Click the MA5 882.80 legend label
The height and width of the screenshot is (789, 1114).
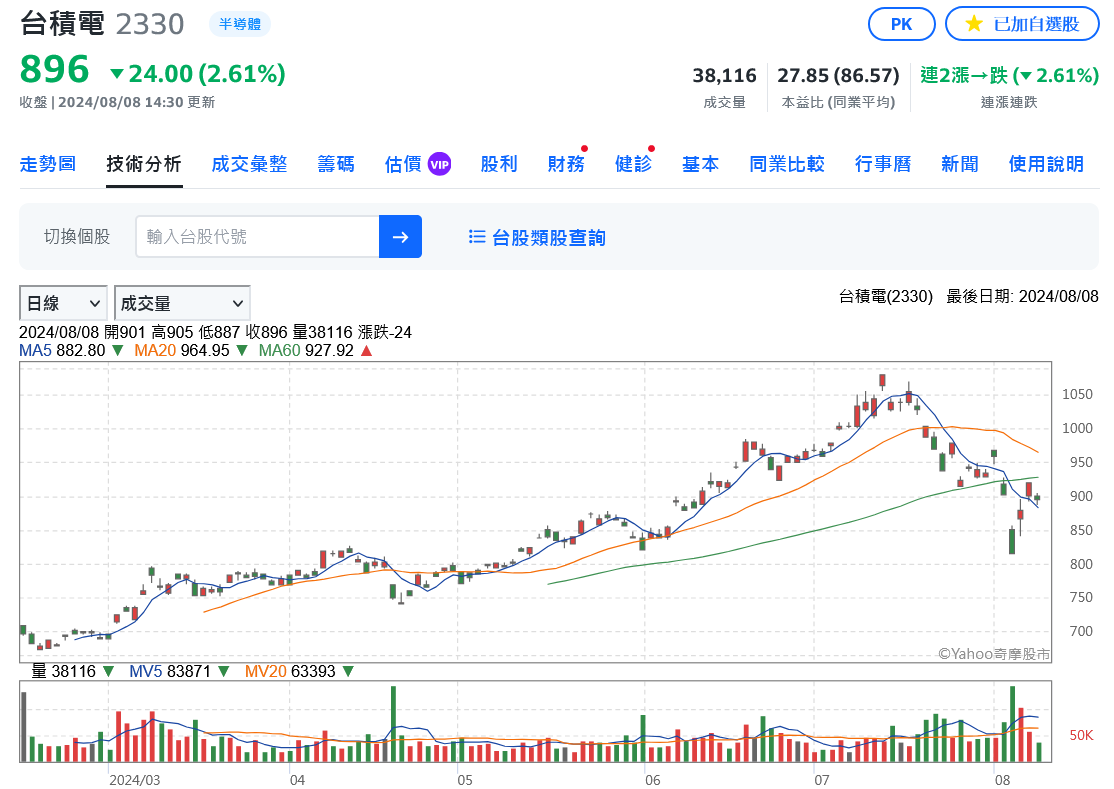62,351
